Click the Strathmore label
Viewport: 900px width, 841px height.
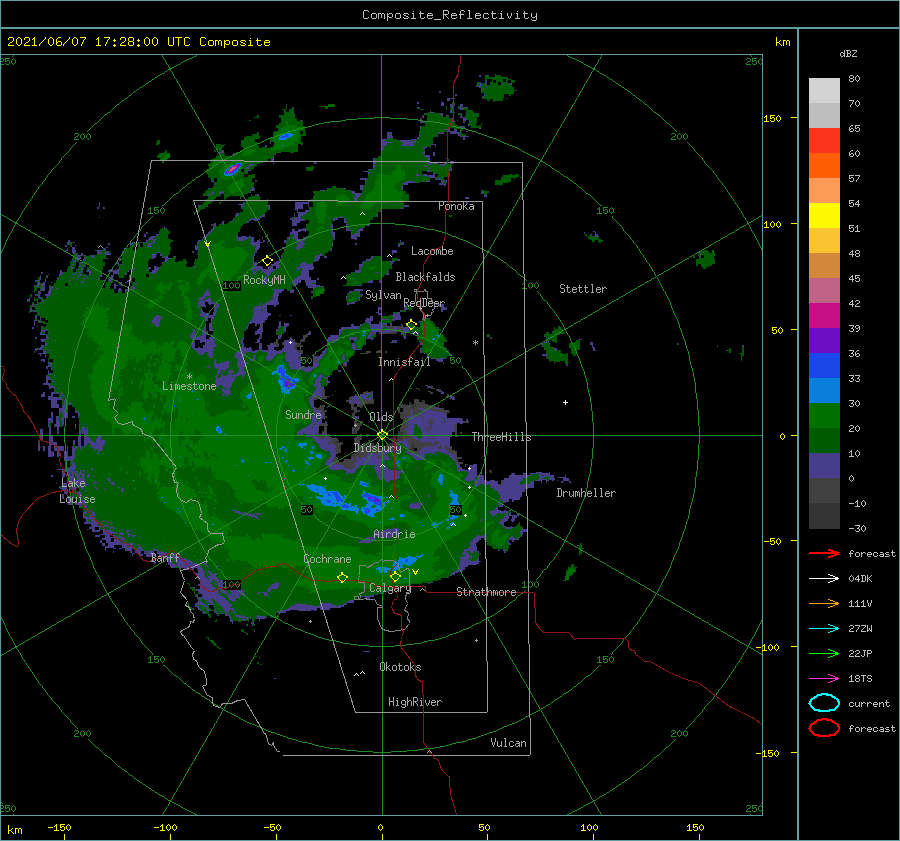(x=486, y=592)
